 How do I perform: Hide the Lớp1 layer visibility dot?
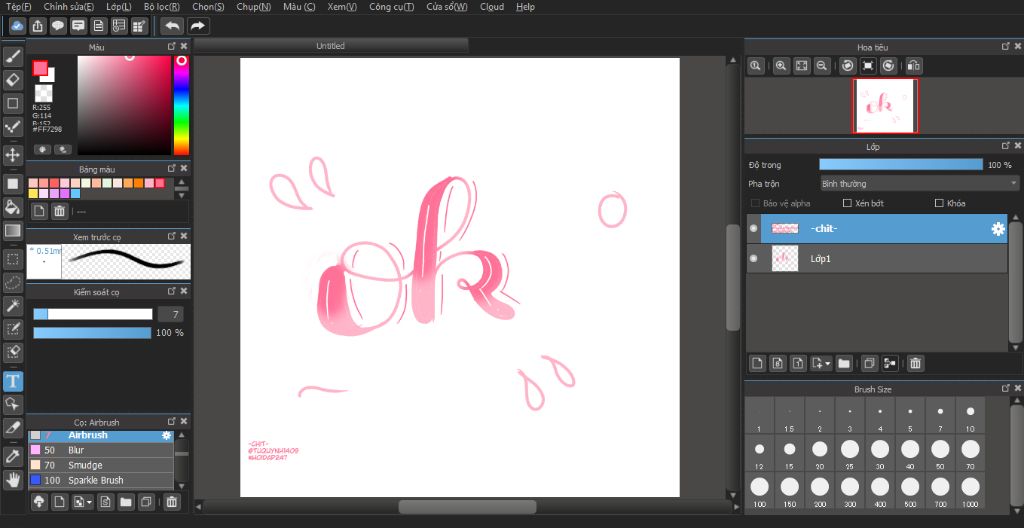[754, 259]
